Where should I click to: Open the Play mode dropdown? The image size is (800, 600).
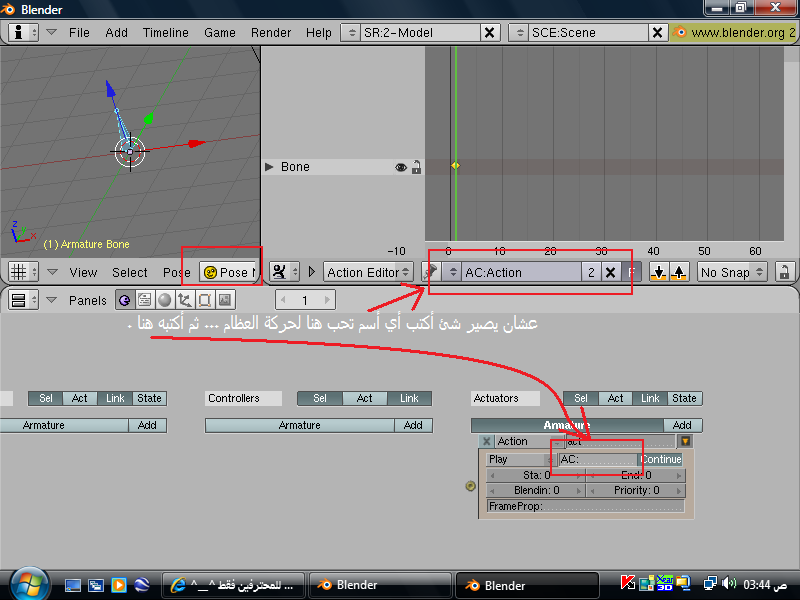520,459
